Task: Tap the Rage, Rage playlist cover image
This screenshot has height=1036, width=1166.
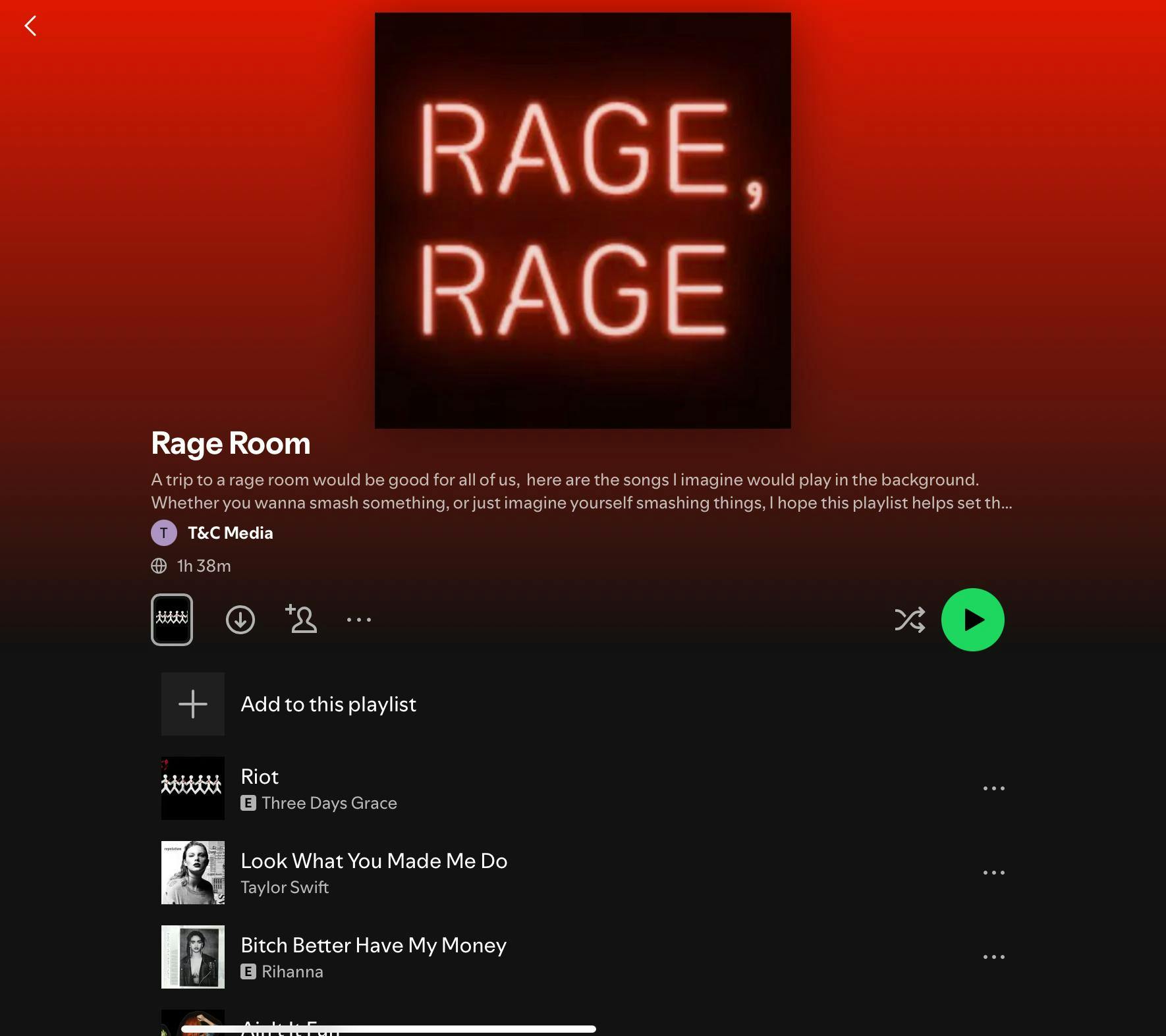Action: tap(582, 221)
